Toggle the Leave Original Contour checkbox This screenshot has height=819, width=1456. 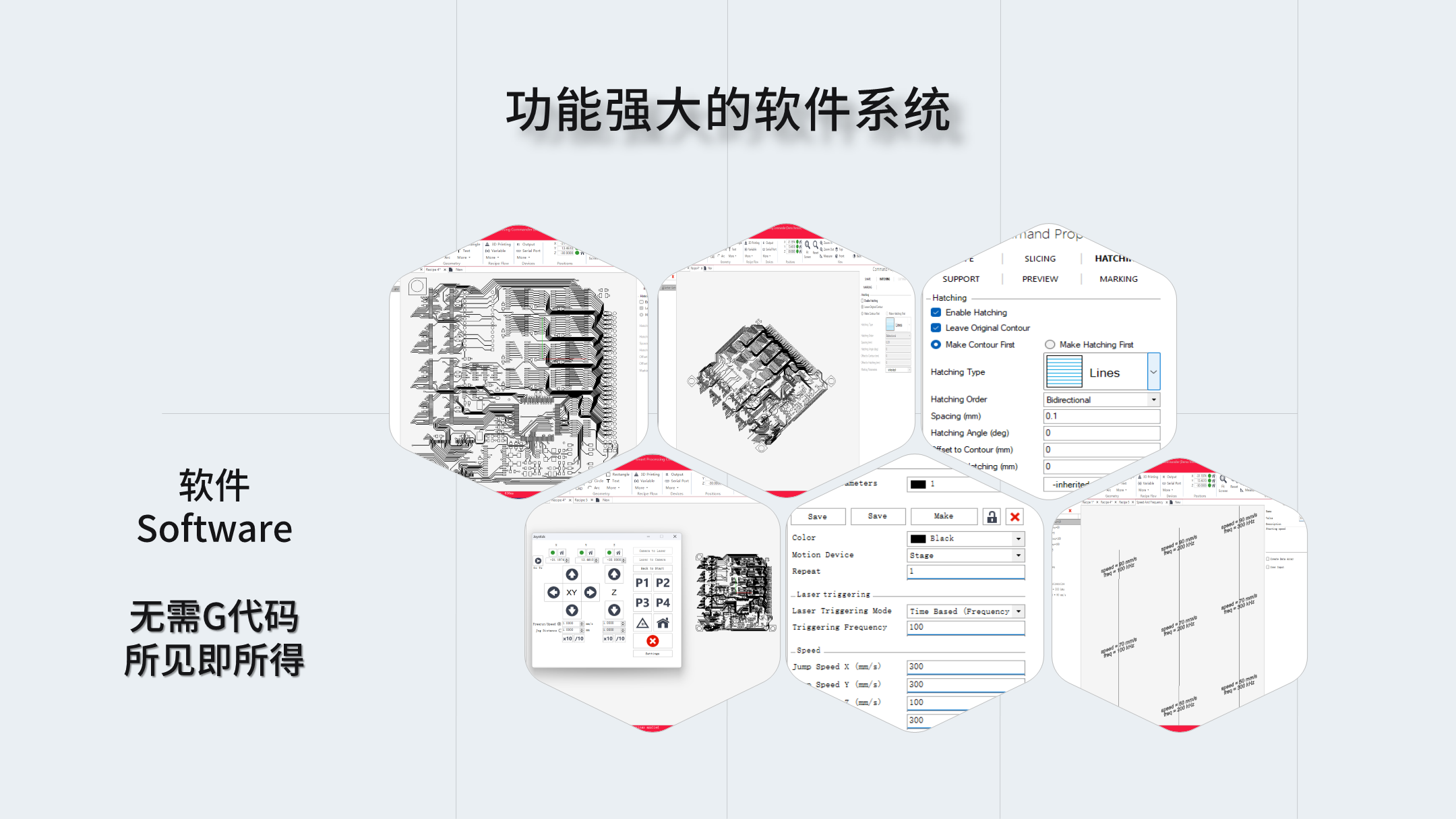(x=936, y=328)
